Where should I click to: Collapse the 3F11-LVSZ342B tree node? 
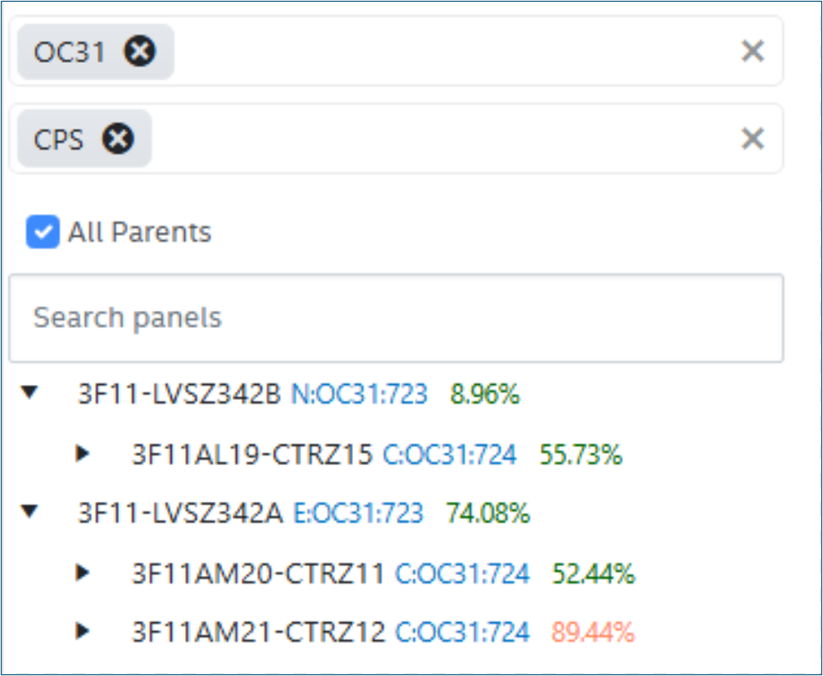[30, 394]
